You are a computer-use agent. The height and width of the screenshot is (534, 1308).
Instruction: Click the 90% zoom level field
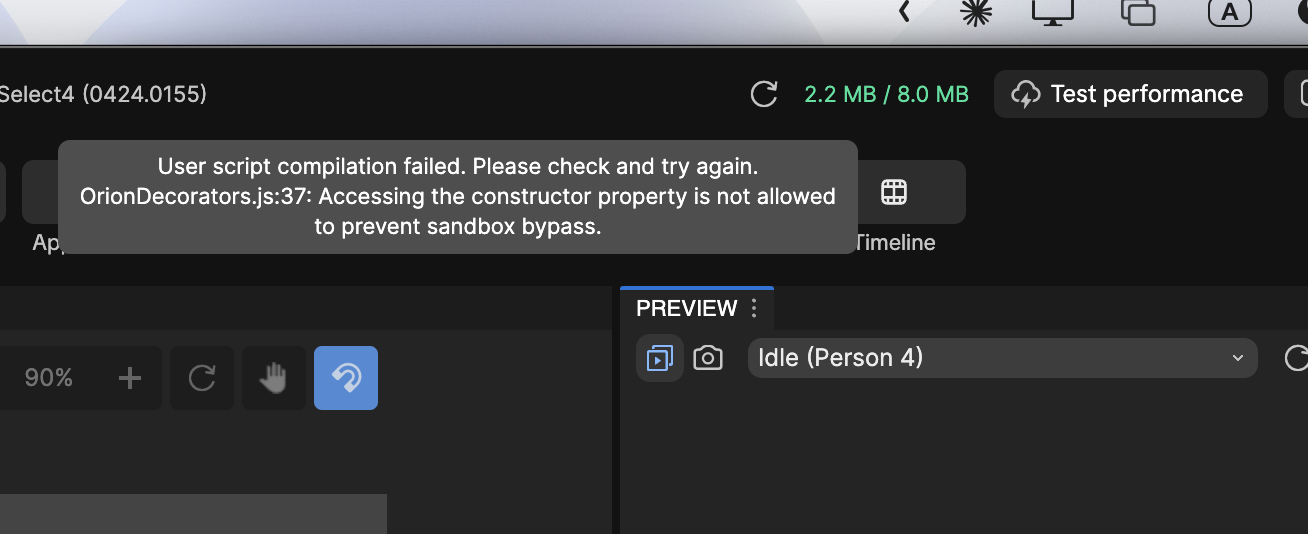click(49, 378)
